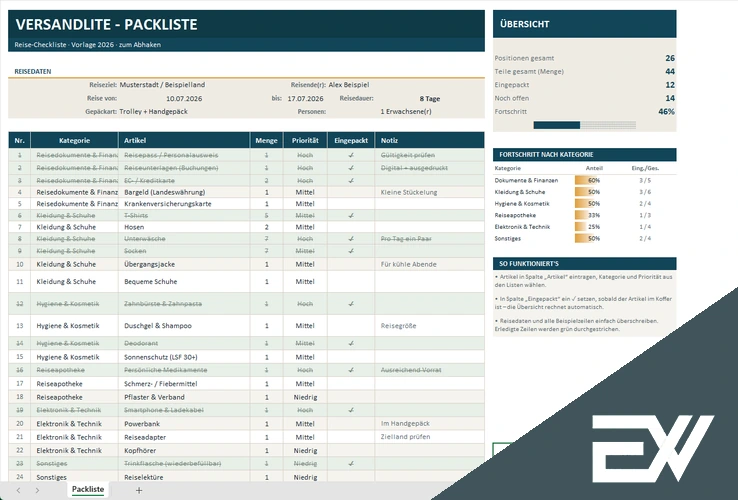
Task: Toggle checkmark for Reiseunterlagen (Buchungen) row
Action: point(351,168)
